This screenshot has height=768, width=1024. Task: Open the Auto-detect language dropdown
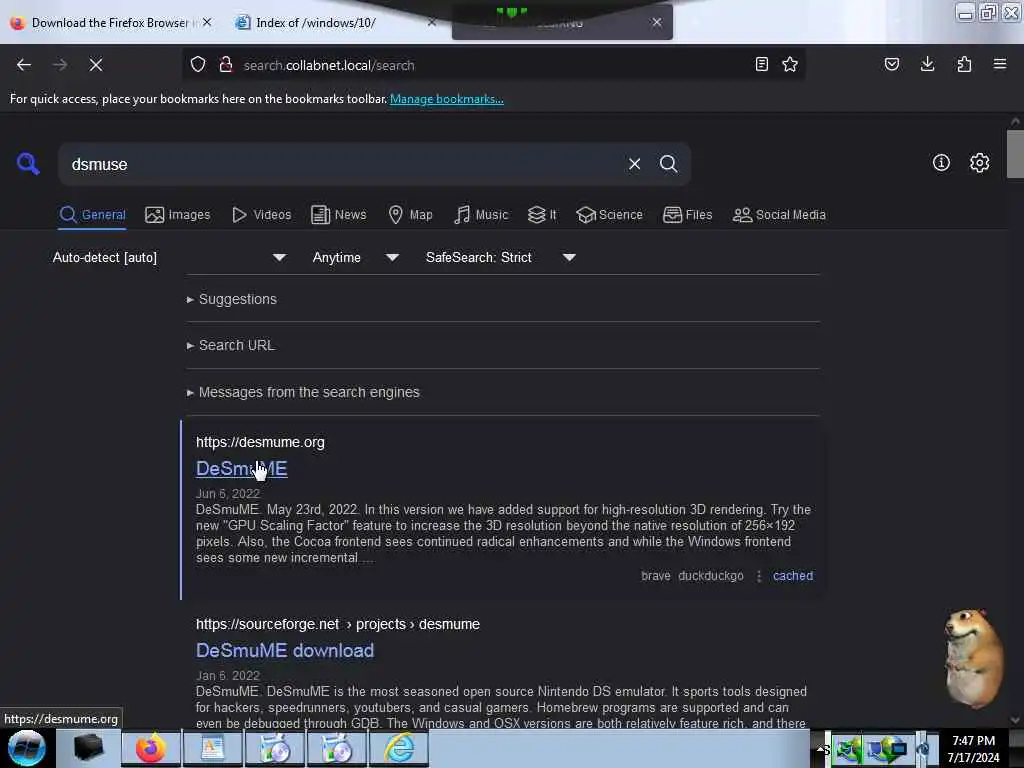pos(169,257)
